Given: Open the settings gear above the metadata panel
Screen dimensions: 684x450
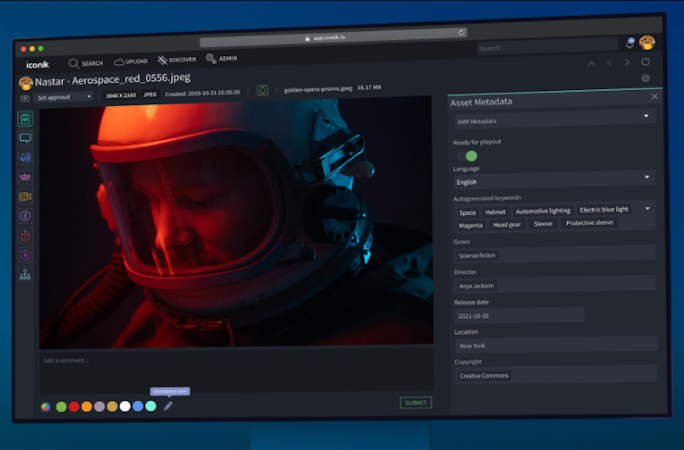Looking at the screenshot, I should point(645,79).
